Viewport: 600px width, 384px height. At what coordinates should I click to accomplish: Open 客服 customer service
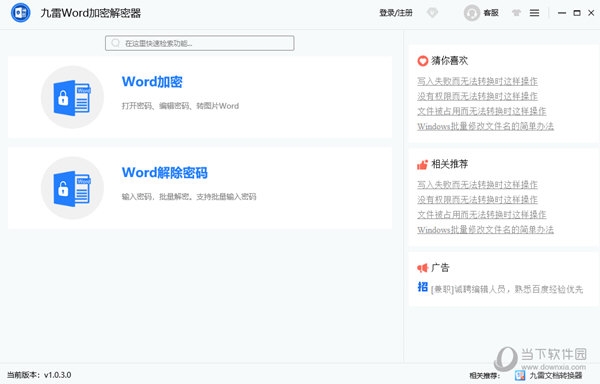491,13
